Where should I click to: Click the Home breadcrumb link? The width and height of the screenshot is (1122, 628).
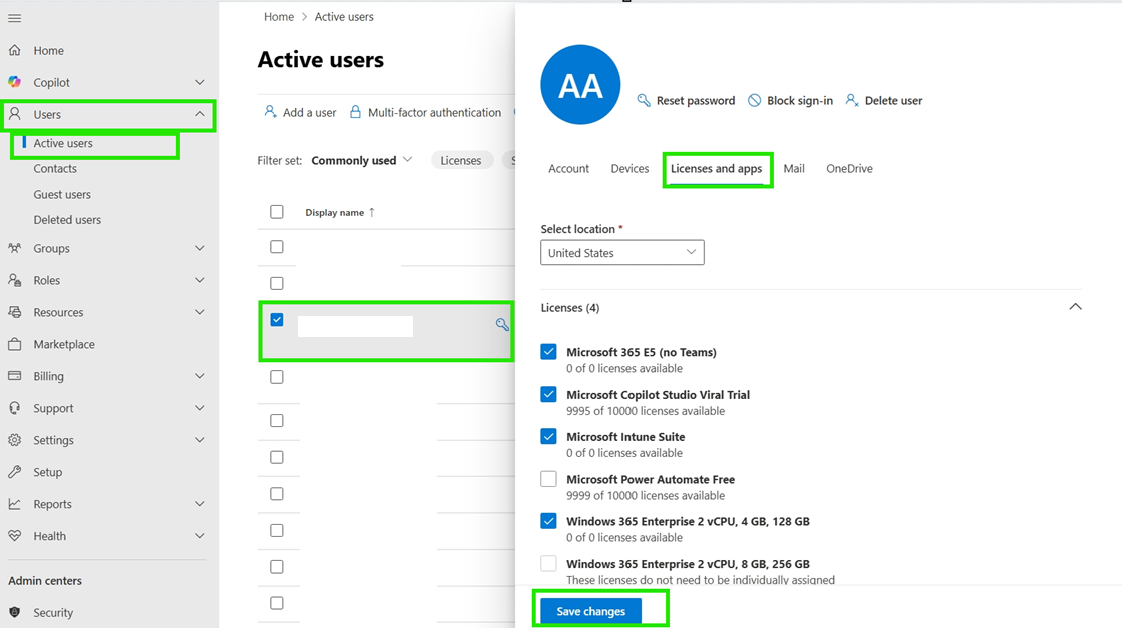(x=278, y=16)
